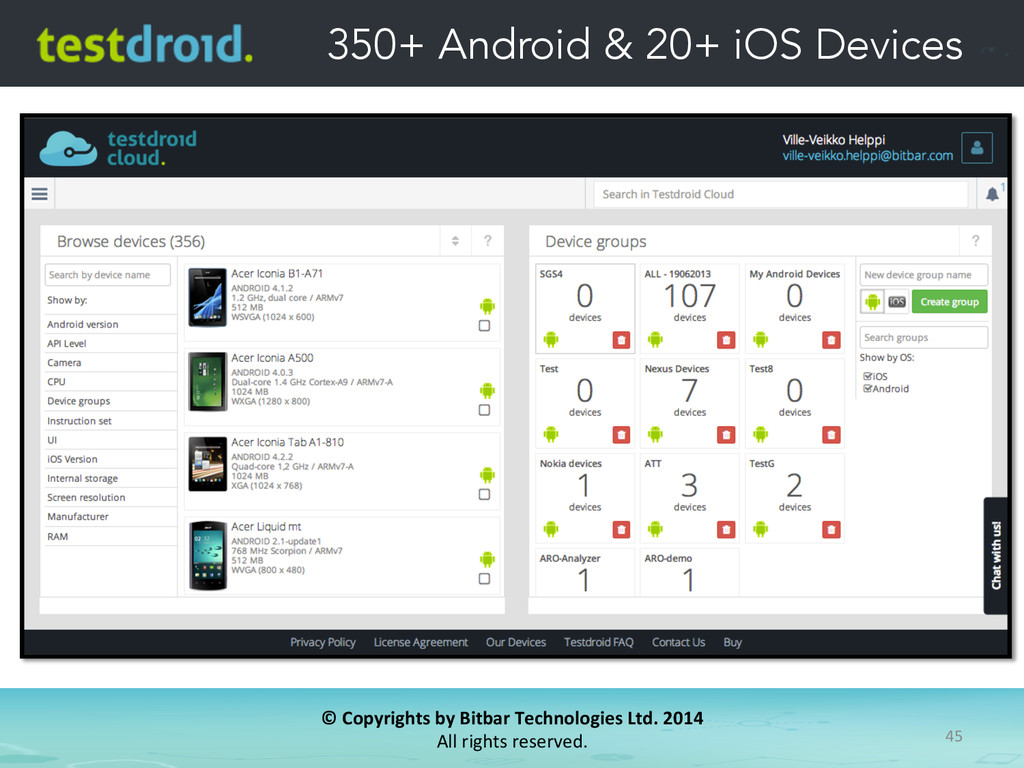The height and width of the screenshot is (768, 1024).
Task: Open notifications bell icon
Action: tap(992, 194)
